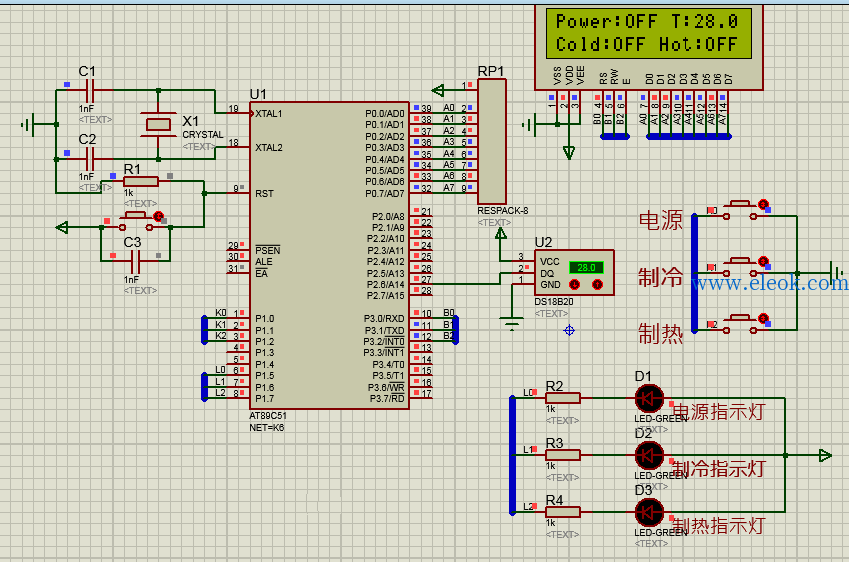Select the RP1 RESPACK-8 resistor pack
Screen dimensions: 849x562
pos(492,142)
